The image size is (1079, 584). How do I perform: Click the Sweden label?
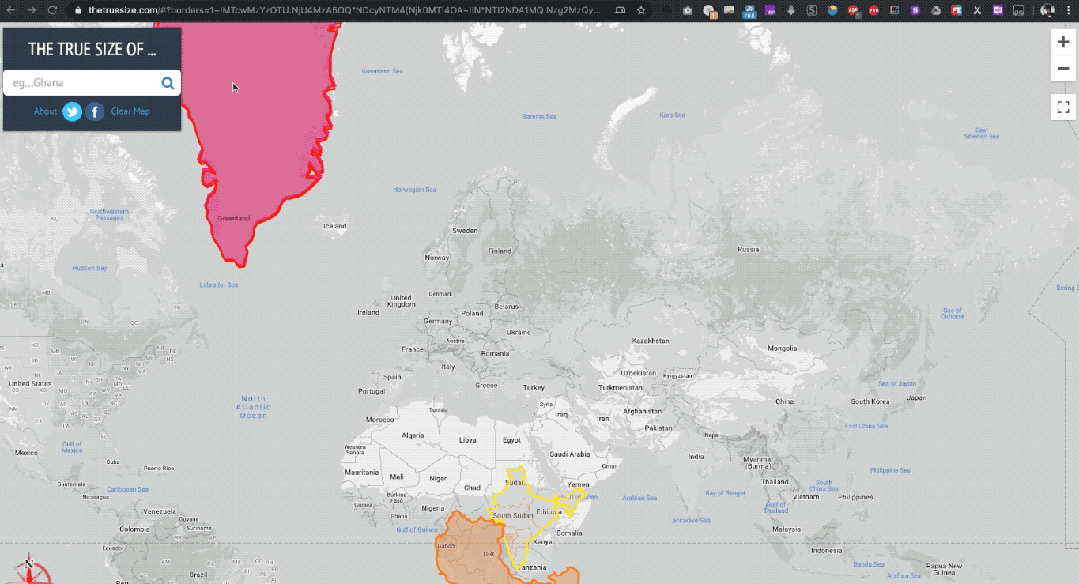(464, 230)
